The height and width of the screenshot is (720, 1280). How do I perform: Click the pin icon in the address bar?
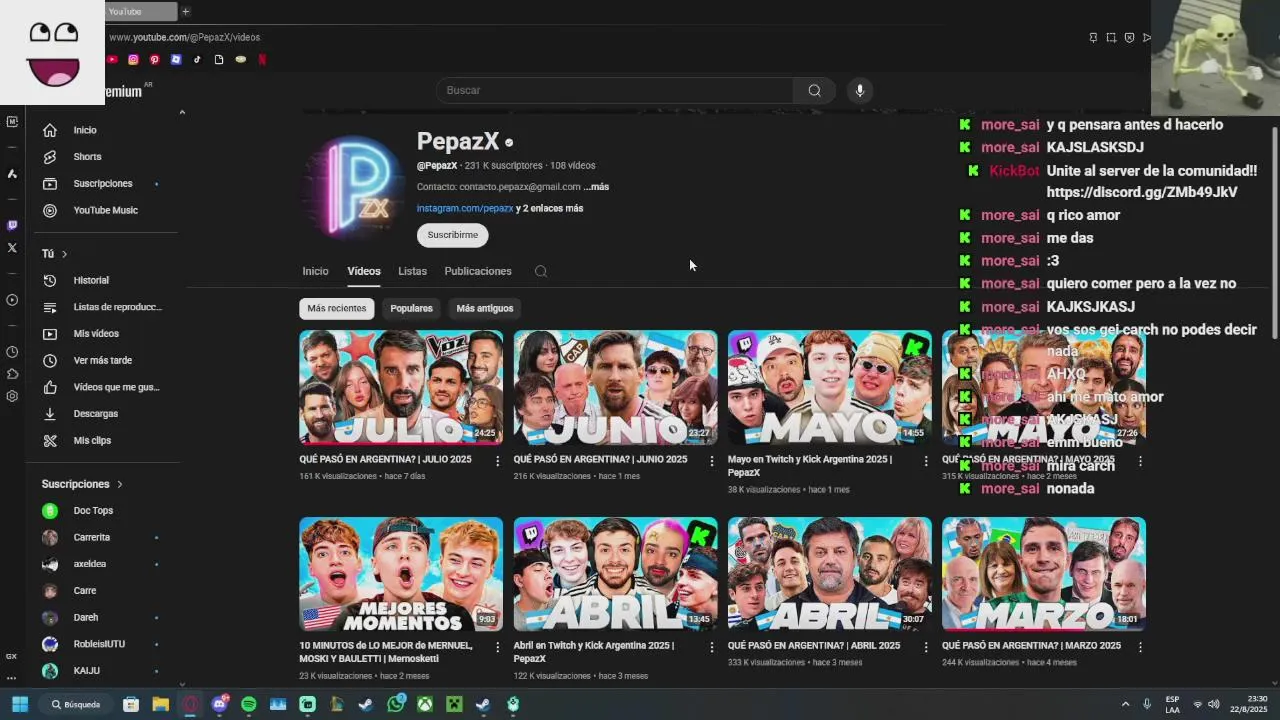pos(1093,37)
